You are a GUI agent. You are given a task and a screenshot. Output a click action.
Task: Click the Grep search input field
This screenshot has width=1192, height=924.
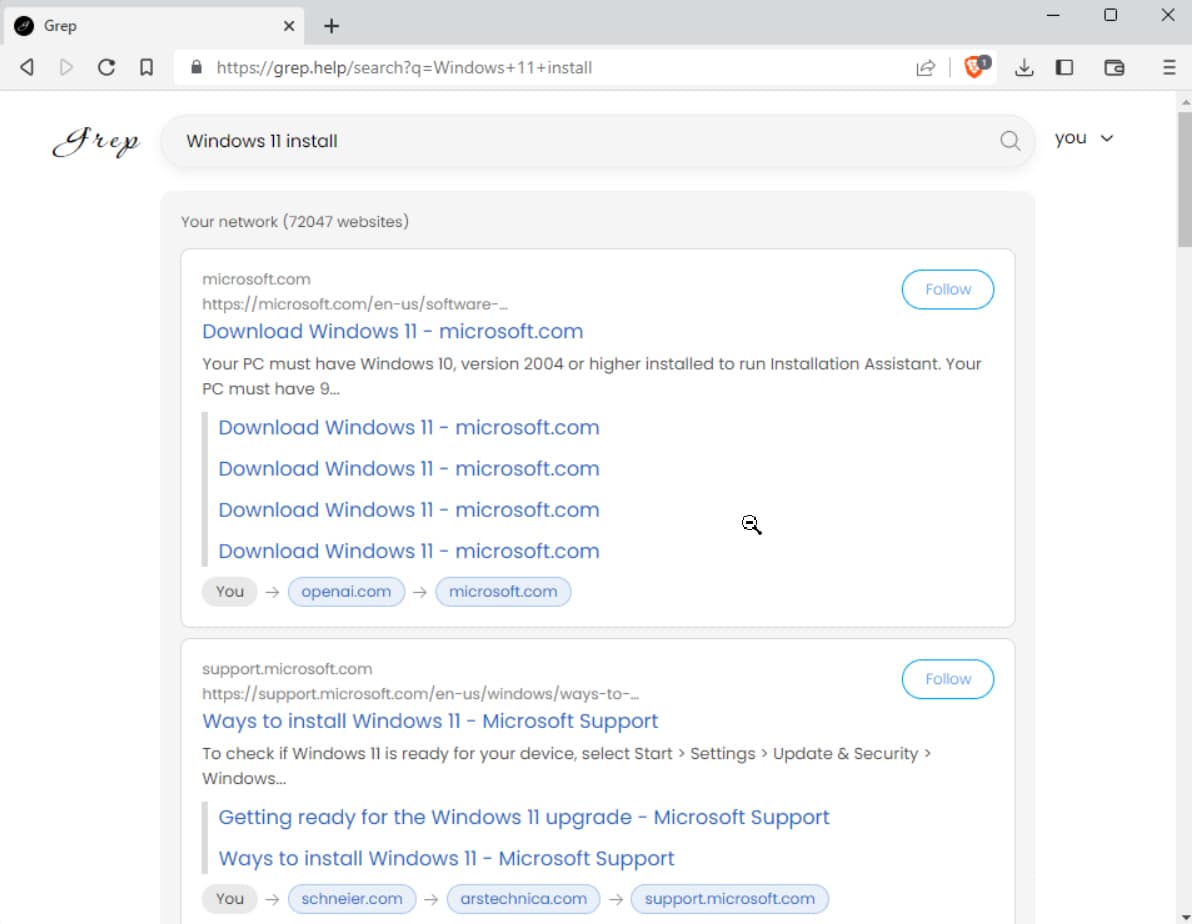[580, 141]
